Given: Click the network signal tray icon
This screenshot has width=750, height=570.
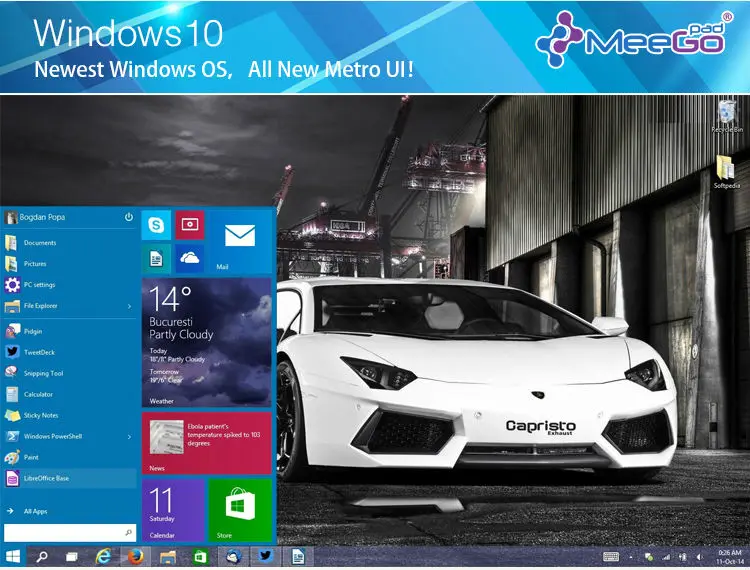Looking at the screenshot, I should [666, 557].
